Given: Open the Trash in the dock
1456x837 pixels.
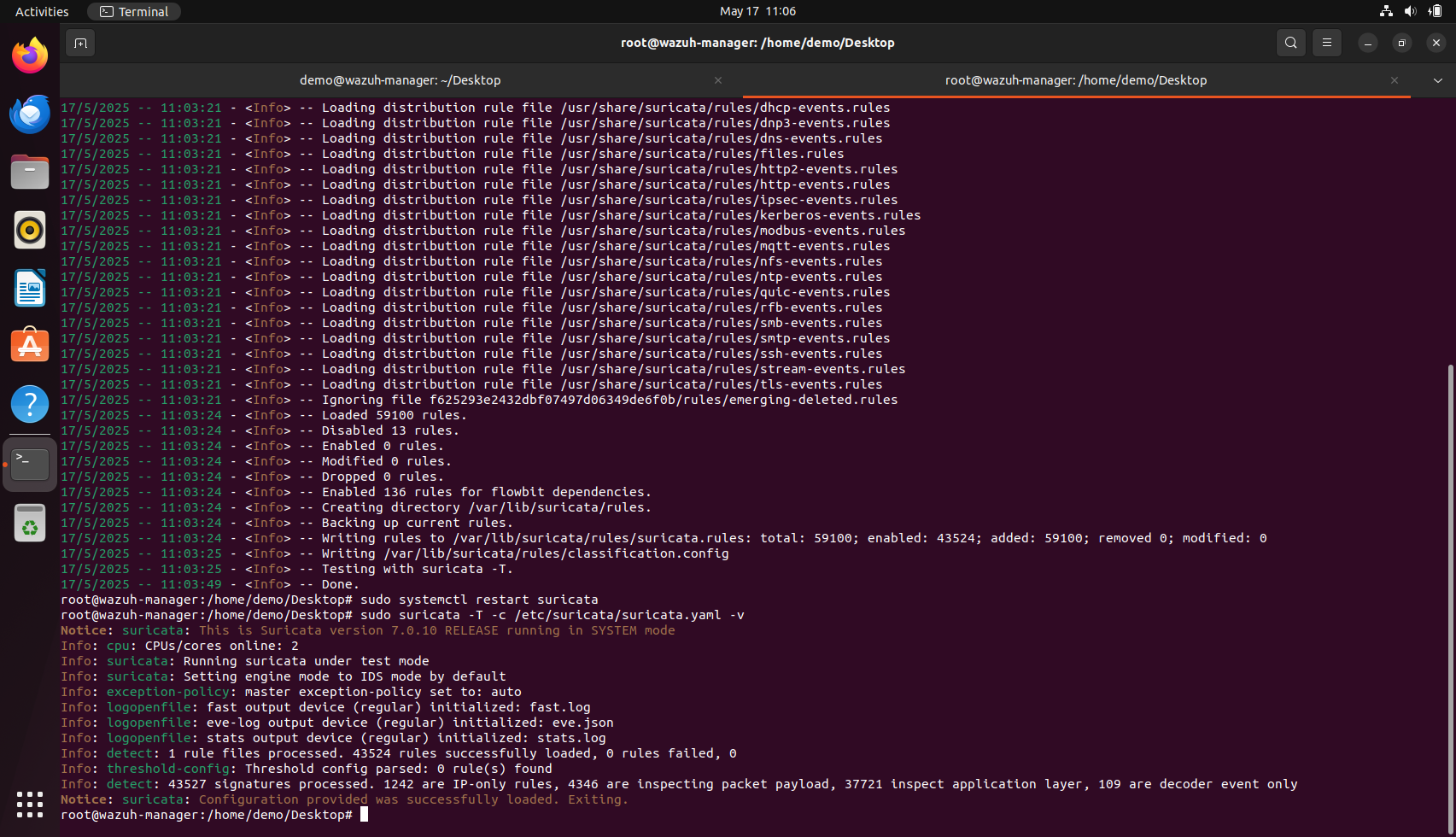Looking at the screenshot, I should [x=30, y=523].
